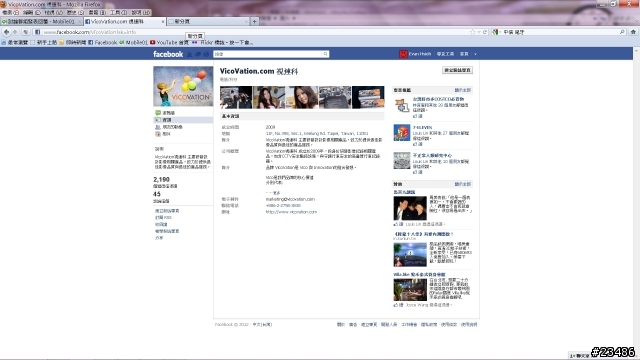Viewport: 640px width, 360px height.
Task: Click the 7-ELEVEN page name link
Action: [422, 127]
